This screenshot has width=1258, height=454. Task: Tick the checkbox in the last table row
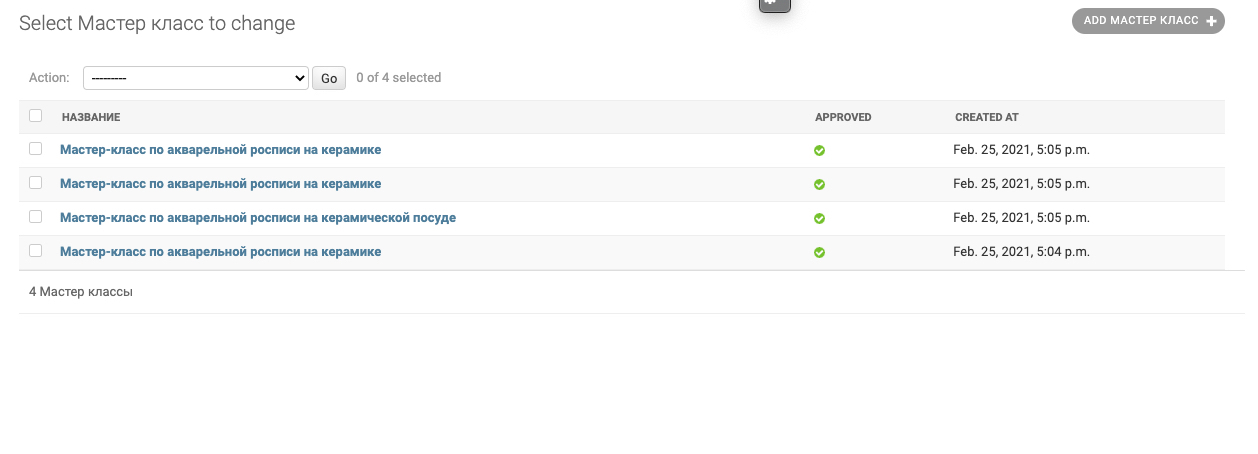[36, 251]
